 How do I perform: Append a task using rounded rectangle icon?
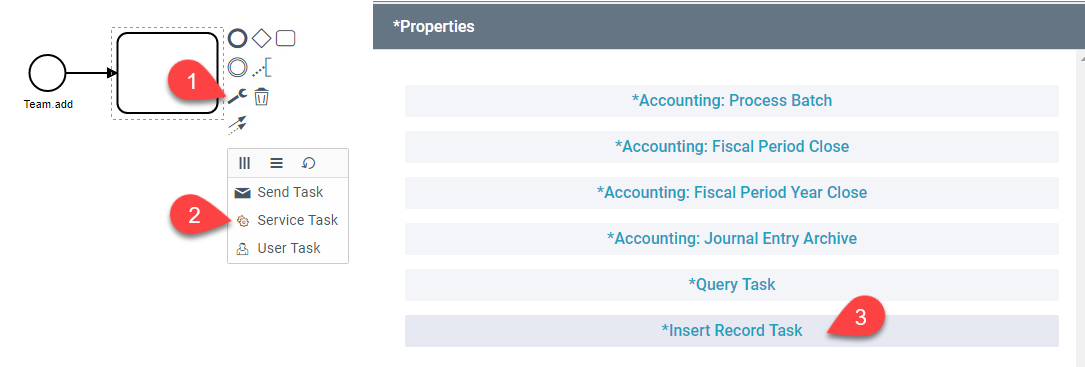pos(286,39)
